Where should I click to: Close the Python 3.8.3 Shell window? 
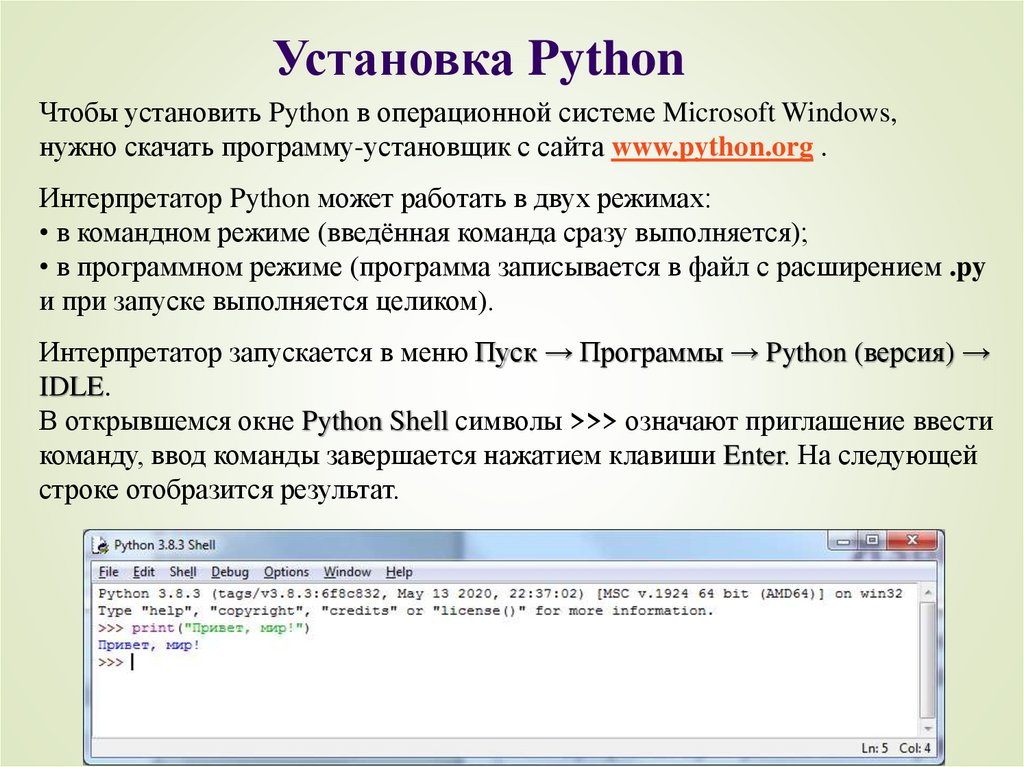click(x=913, y=540)
